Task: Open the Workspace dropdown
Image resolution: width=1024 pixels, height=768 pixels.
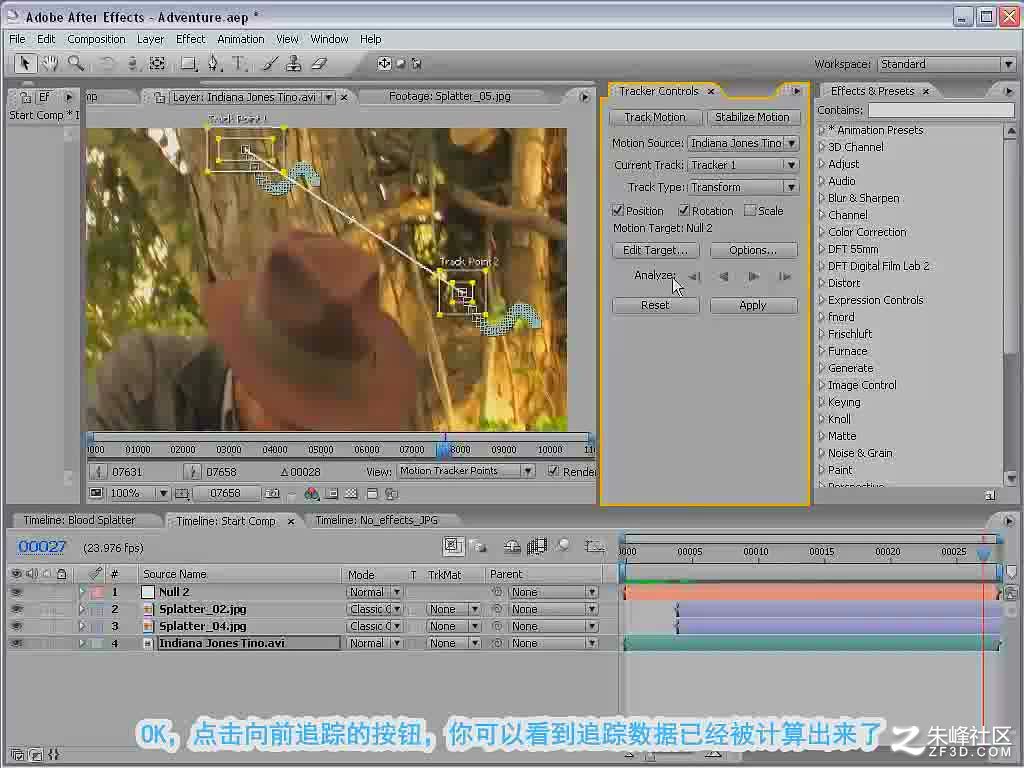Action: (946, 64)
